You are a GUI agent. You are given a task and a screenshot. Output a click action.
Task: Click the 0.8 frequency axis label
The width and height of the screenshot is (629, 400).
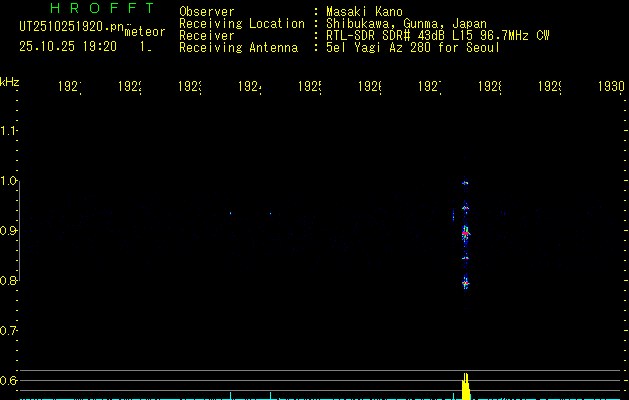(8, 280)
